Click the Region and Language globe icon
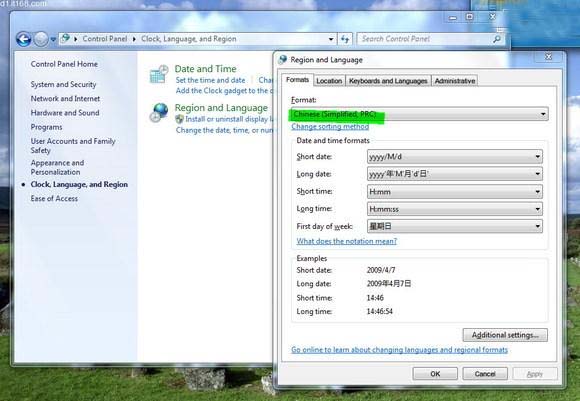The width and height of the screenshot is (580, 401). [159, 112]
